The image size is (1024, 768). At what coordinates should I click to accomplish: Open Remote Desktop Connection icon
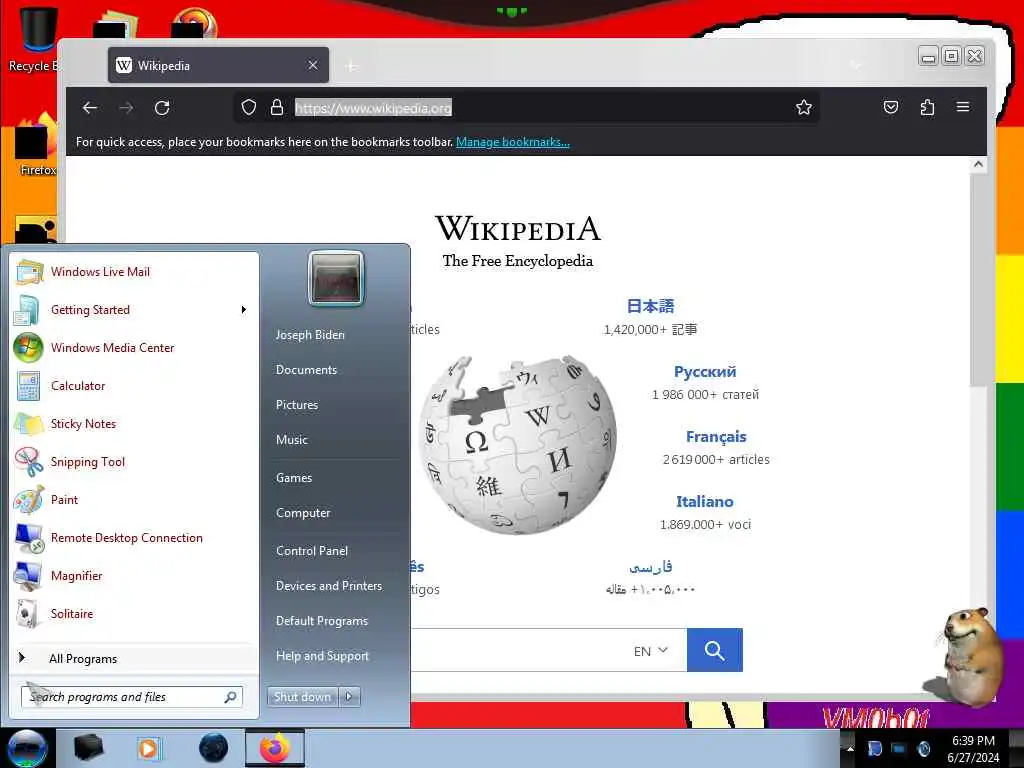(29, 537)
